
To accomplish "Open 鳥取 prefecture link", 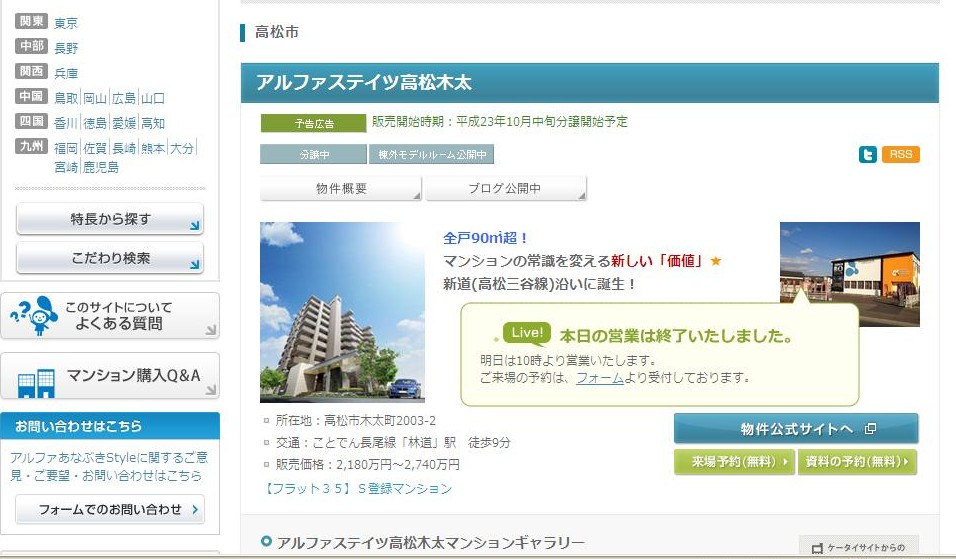I will click(66, 98).
